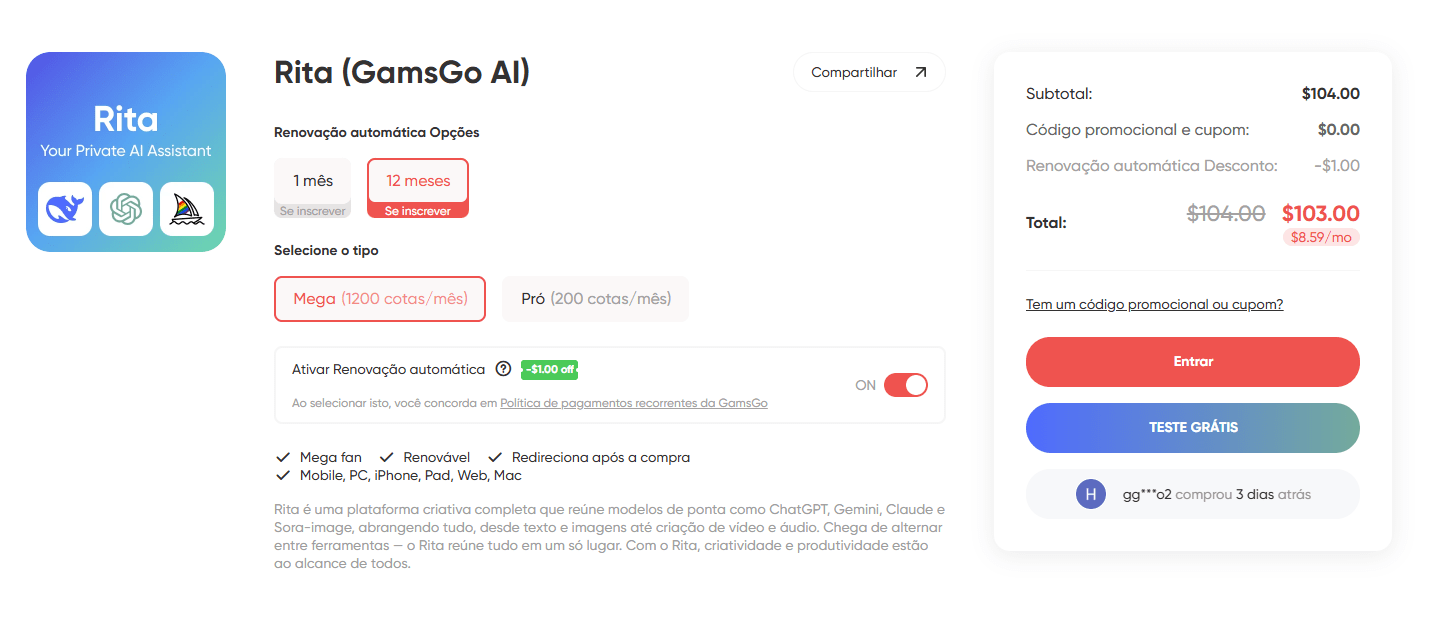1456x636 pixels.
Task: Click the H avatar in purchase notification
Action: coord(1090,493)
